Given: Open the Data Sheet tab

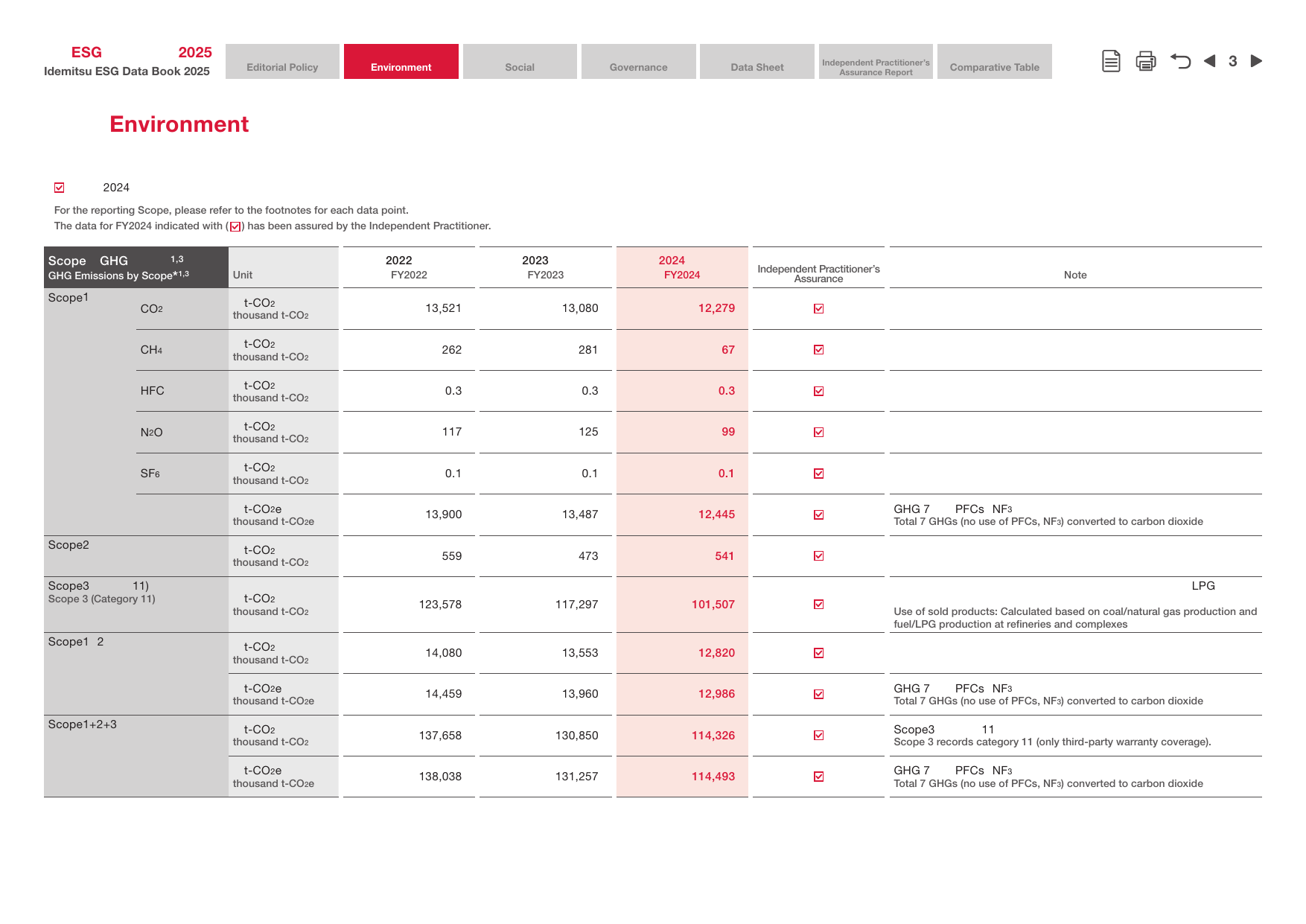Looking at the screenshot, I should (x=757, y=62).
